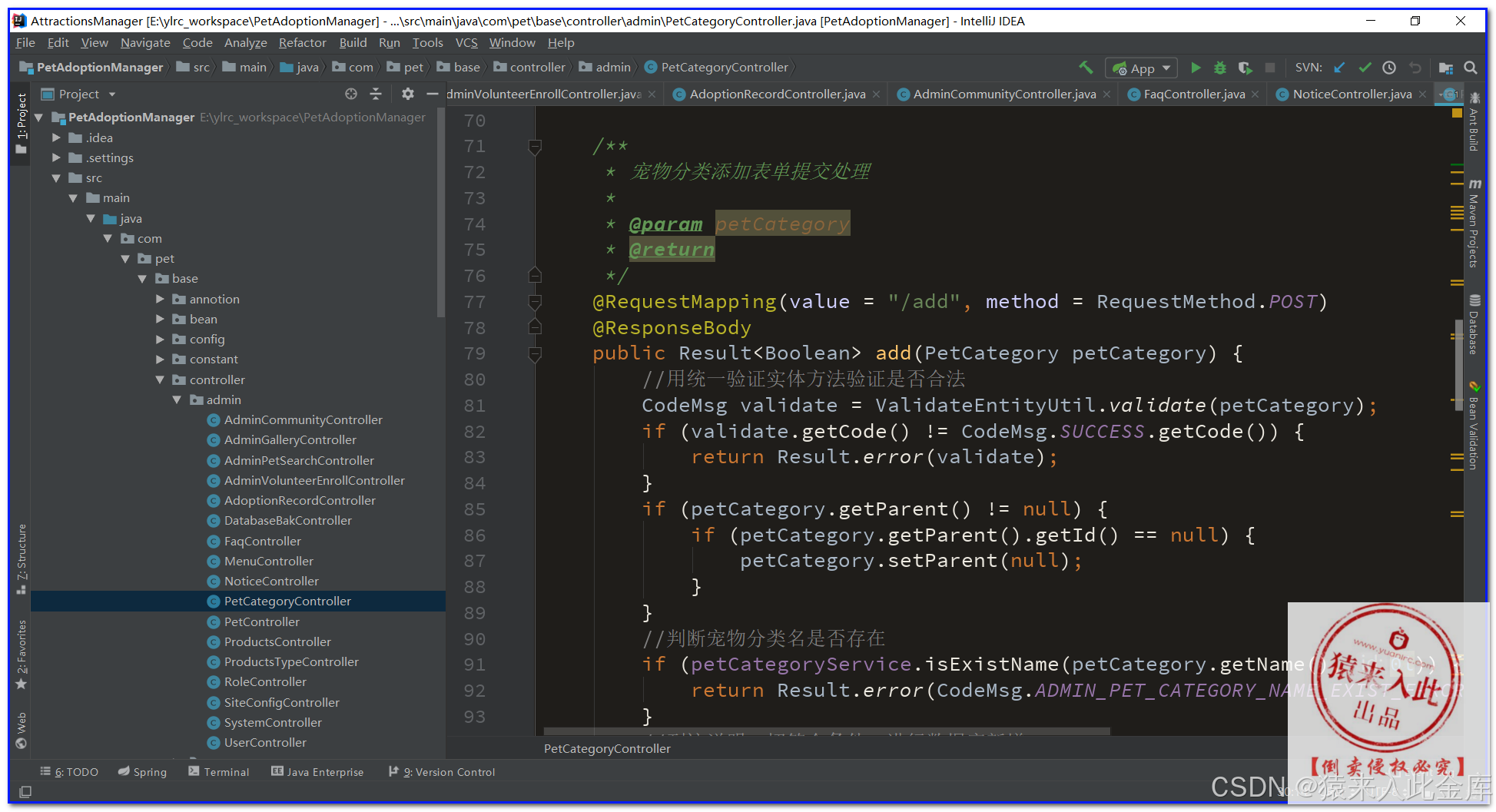The height and width of the screenshot is (812, 1496).
Task: Open SVN Show History clock icon
Action: [x=1389, y=68]
